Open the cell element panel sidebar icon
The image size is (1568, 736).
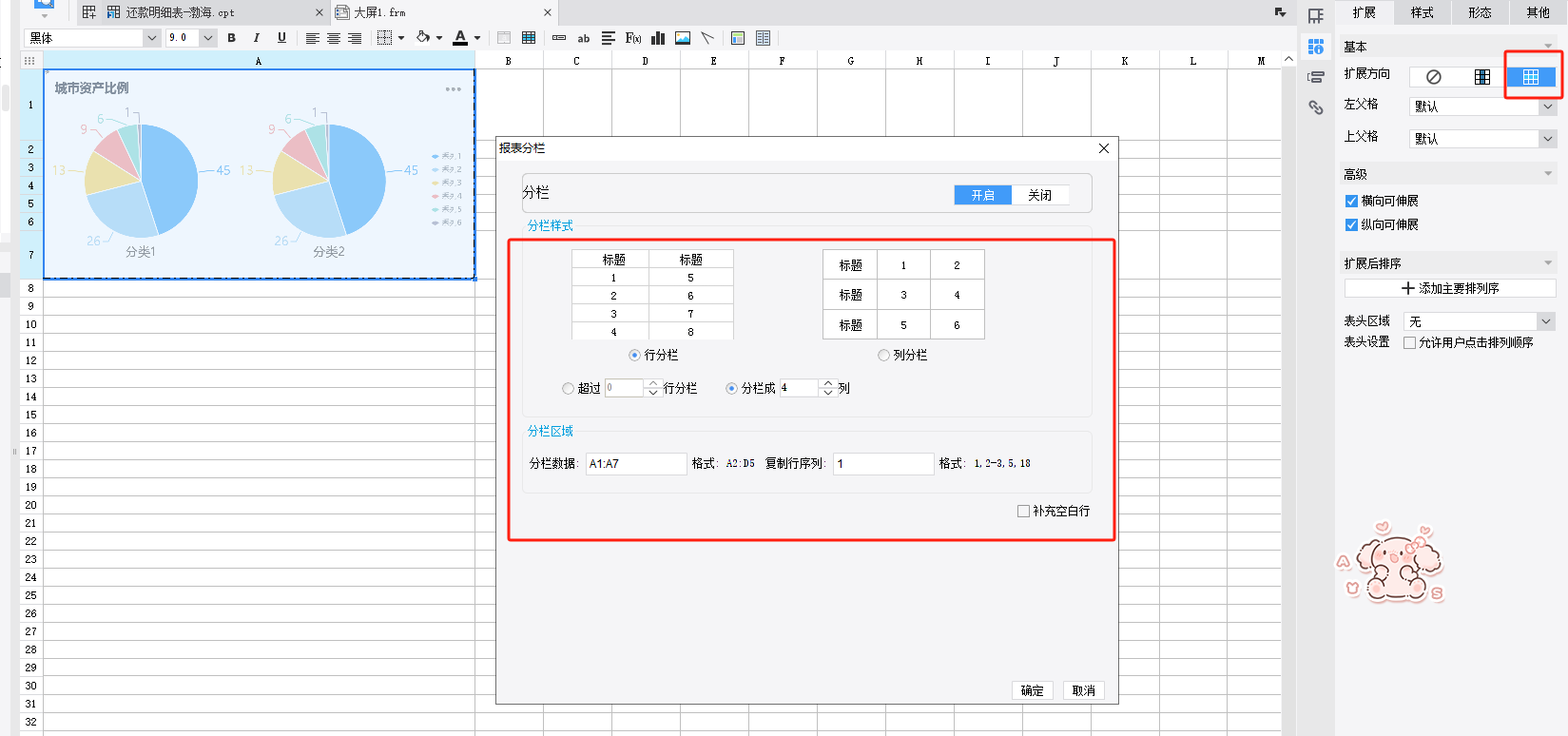click(1316, 16)
